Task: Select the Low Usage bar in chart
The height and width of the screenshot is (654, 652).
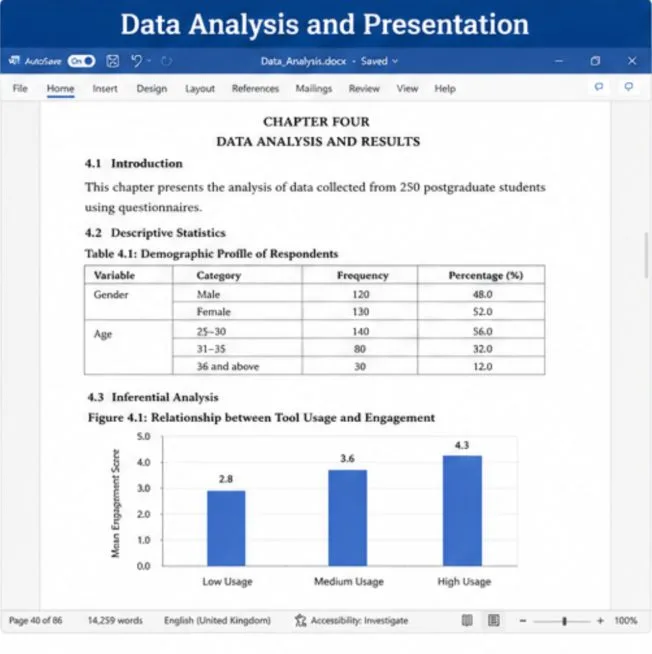Action: pyautogui.click(x=226, y=528)
